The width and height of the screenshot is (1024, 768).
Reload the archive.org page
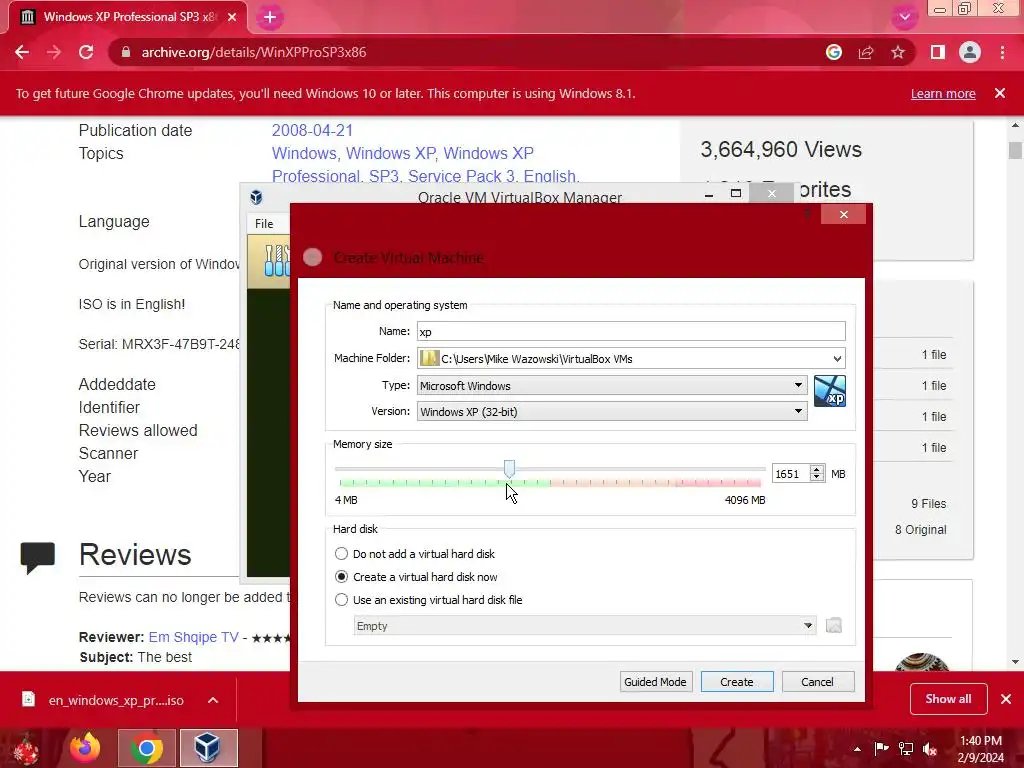pyautogui.click(x=86, y=52)
